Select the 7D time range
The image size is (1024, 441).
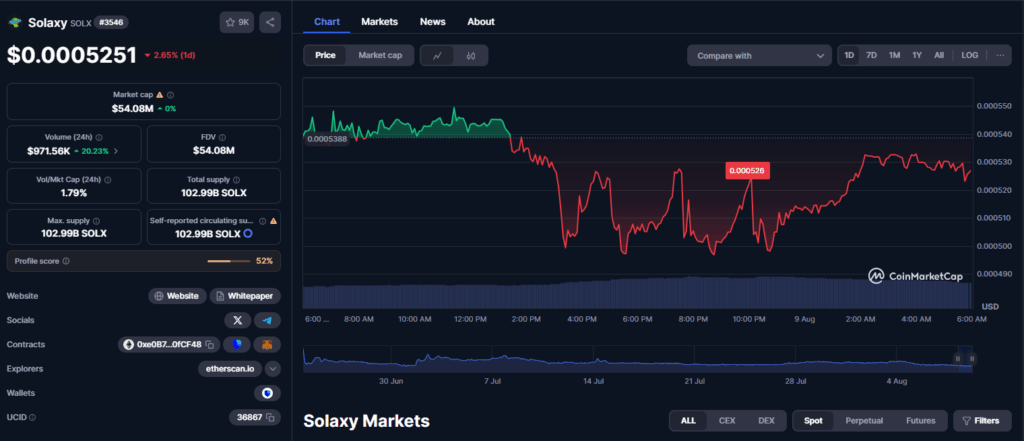coord(871,56)
